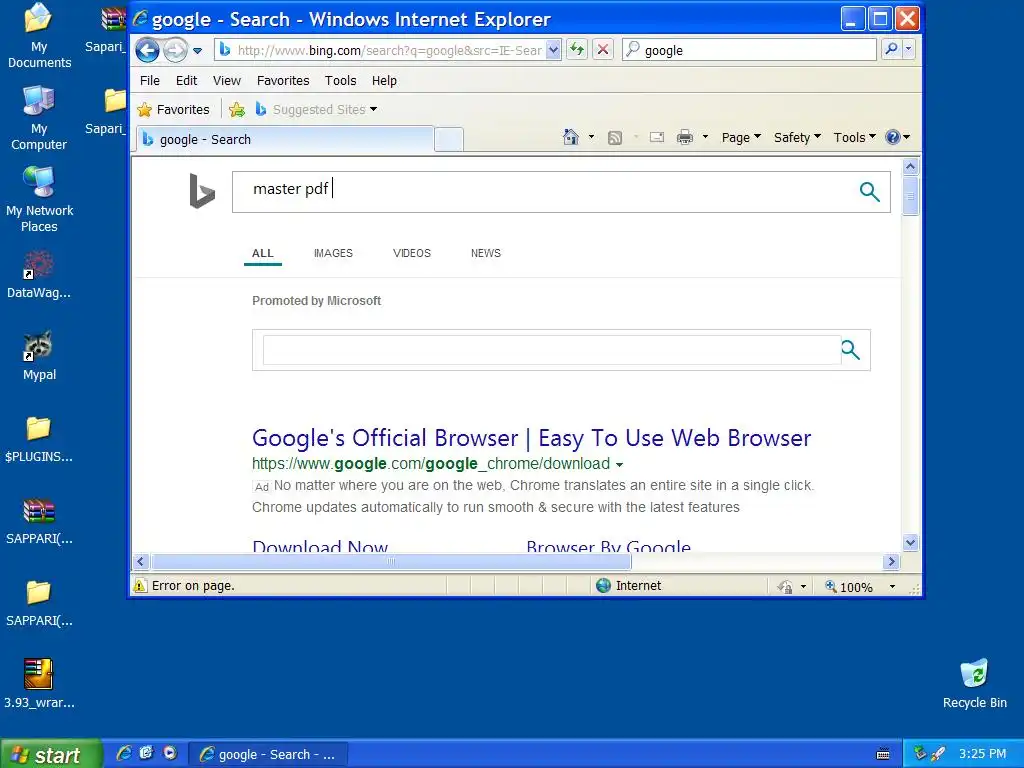
Task: Open a new blank tab
Action: tap(449, 140)
